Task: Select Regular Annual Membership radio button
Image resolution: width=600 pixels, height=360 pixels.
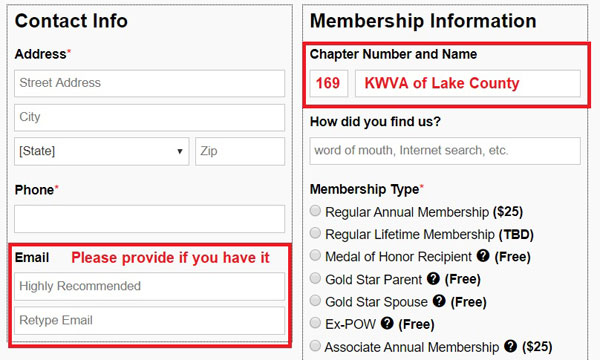Action: [315, 210]
